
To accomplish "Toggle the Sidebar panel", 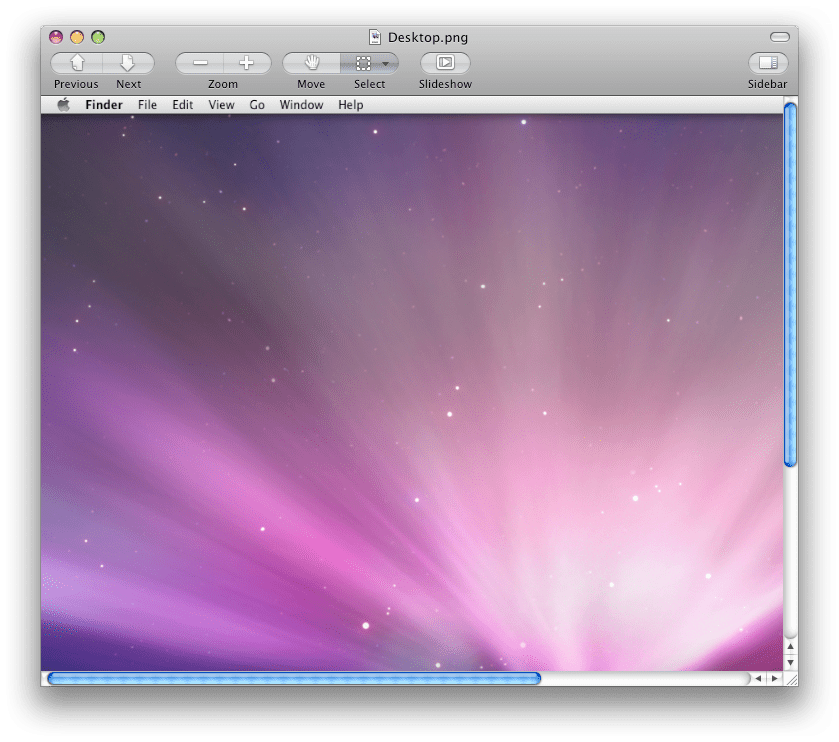I will click(x=767, y=63).
